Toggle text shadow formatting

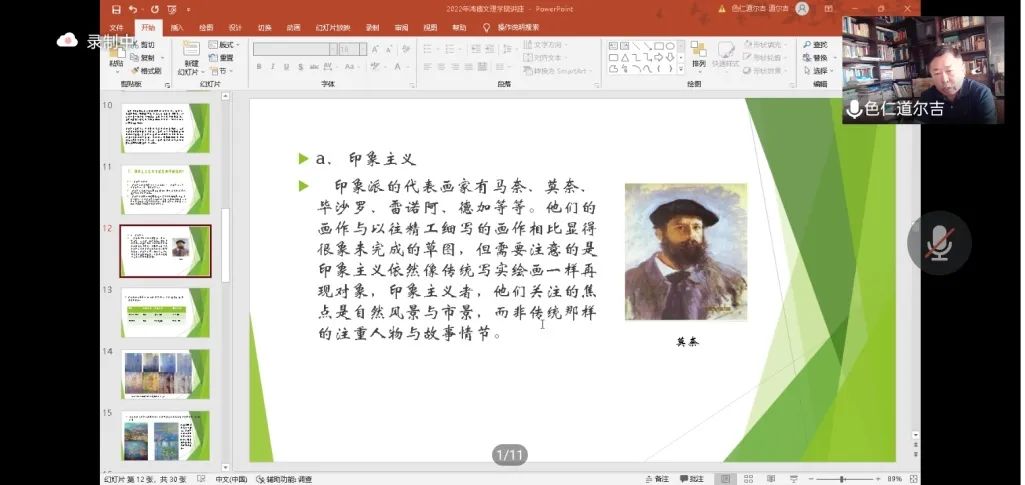300,67
